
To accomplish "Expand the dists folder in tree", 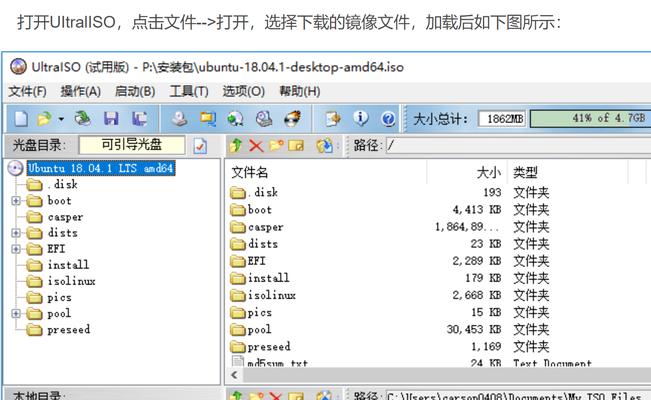I will coord(16,233).
